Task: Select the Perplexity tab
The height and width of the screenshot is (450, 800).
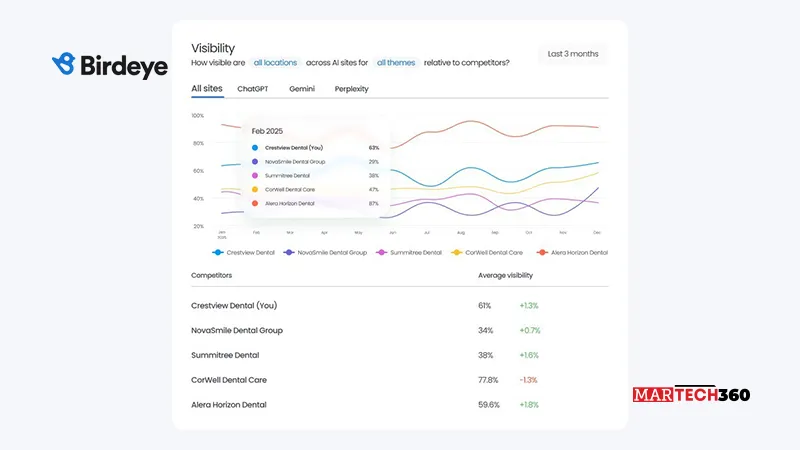Action: tap(352, 89)
